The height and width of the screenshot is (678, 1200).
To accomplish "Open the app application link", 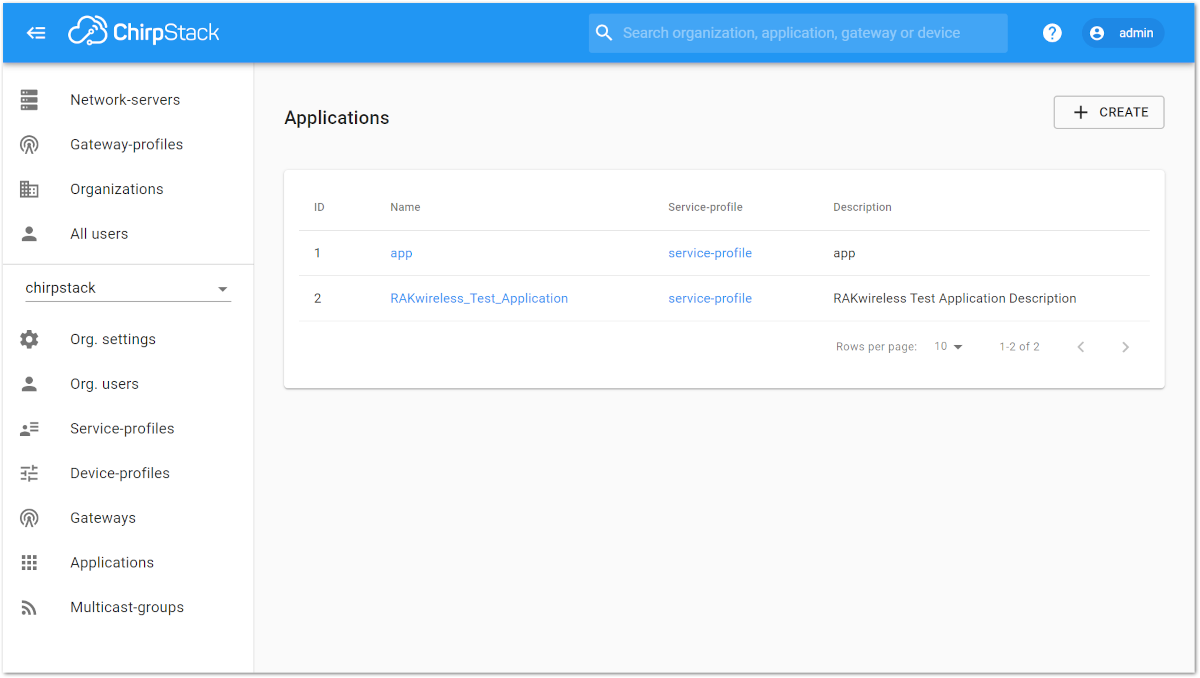I will 401,253.
